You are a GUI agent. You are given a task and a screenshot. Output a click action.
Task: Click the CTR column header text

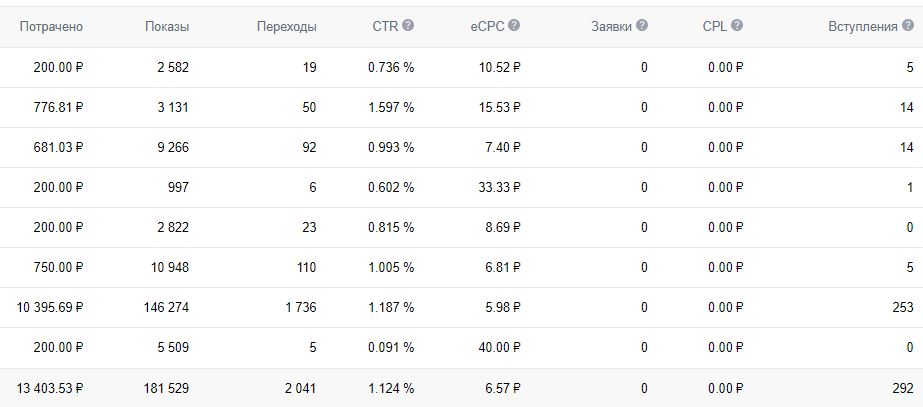tap(385, 27)
